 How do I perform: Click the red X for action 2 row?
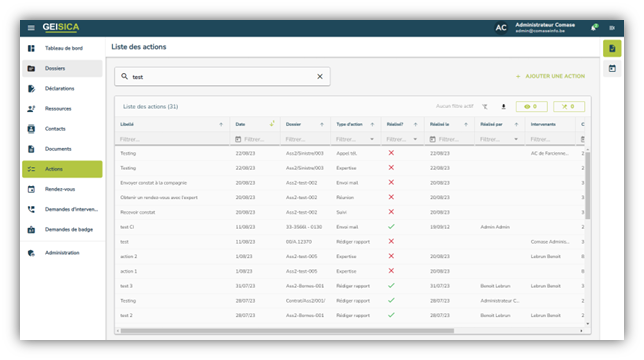391,256
